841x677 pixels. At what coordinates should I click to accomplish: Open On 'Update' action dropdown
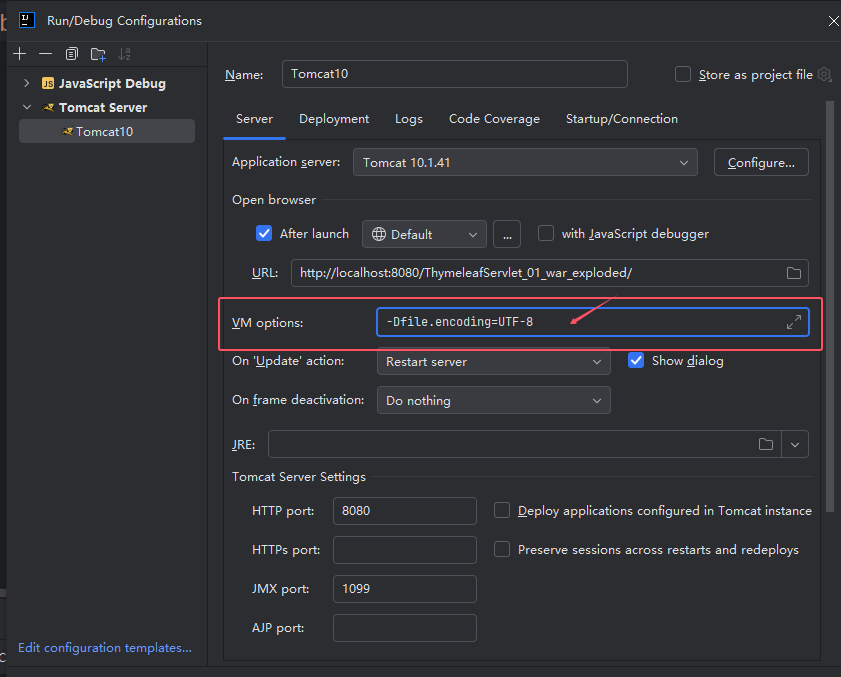pos(493,362)
